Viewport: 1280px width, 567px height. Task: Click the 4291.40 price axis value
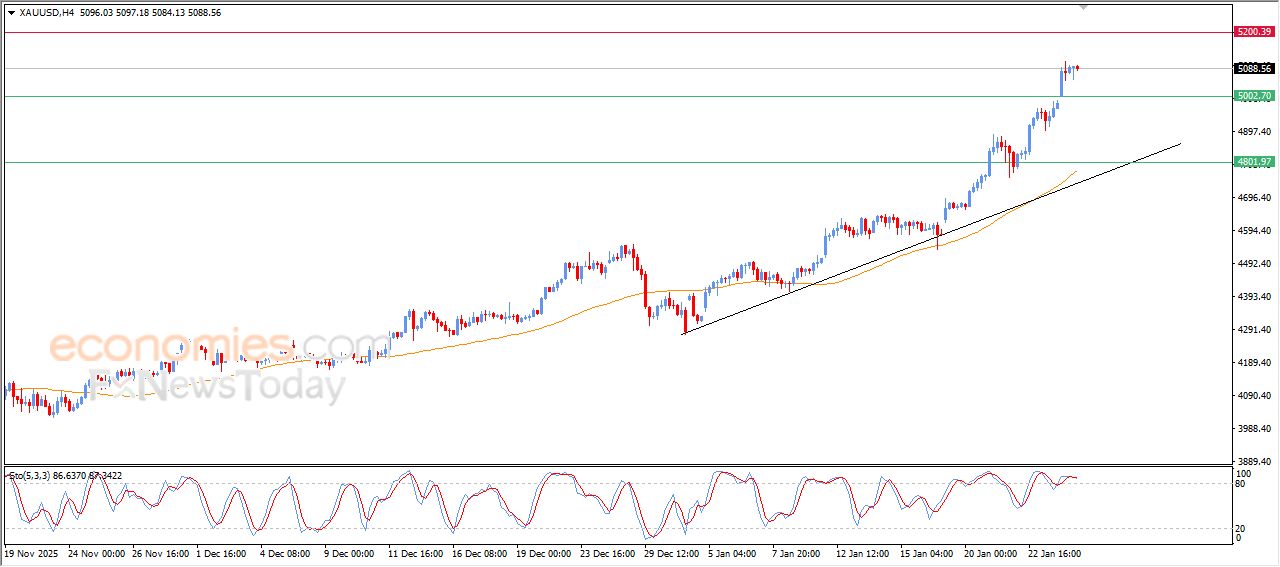click(1254, 330)
